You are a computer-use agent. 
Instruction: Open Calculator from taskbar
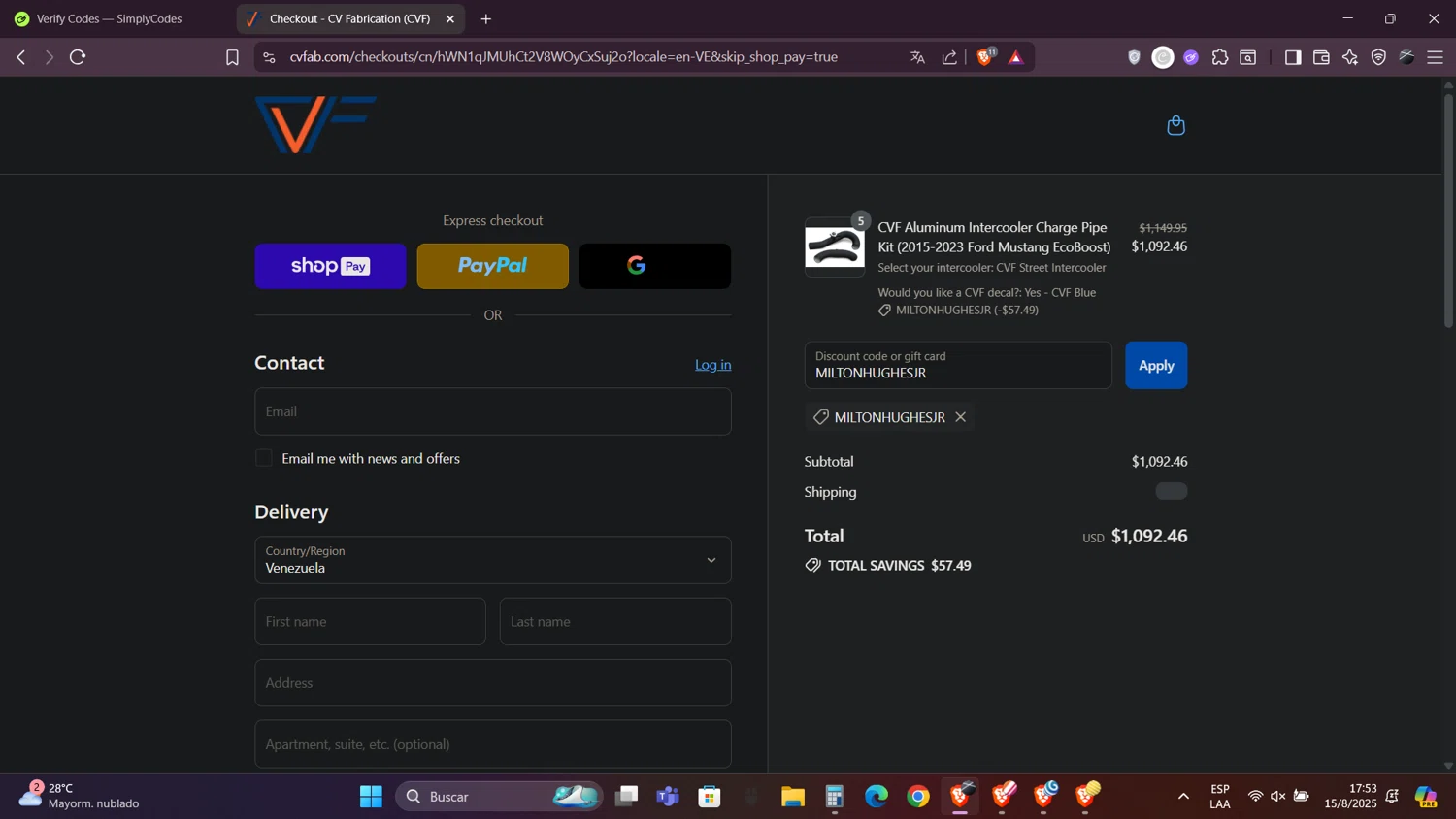(835, 797)
